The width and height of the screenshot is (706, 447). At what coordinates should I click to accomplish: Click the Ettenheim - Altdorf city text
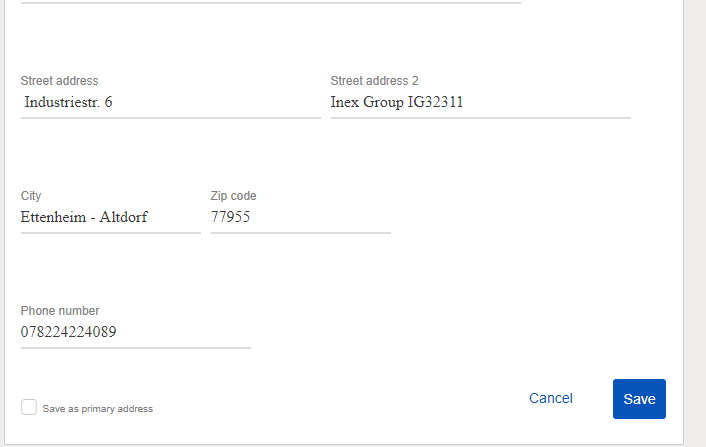(x=84, y=217)
